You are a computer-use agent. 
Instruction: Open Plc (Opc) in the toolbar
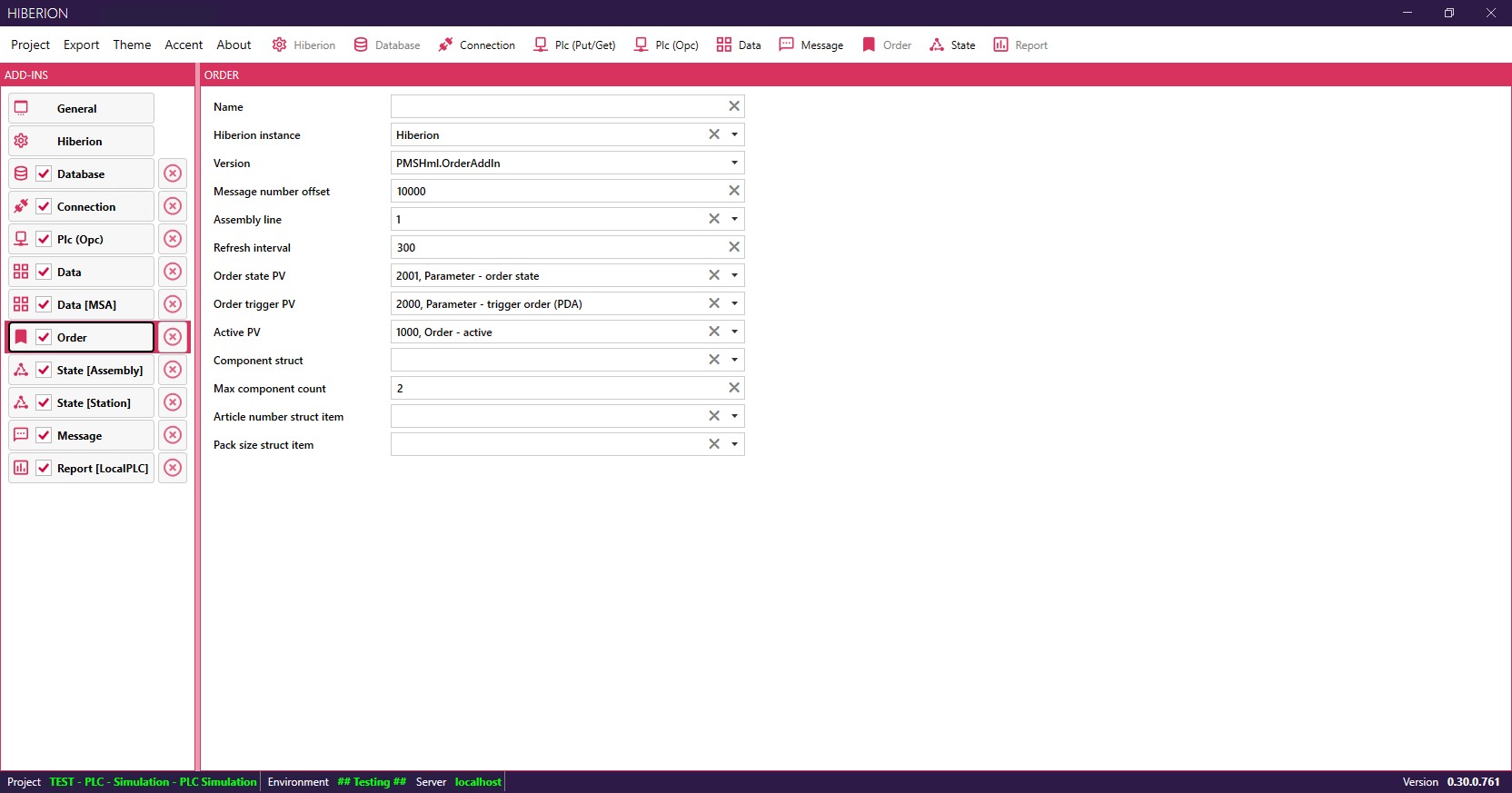click(666, 45)
